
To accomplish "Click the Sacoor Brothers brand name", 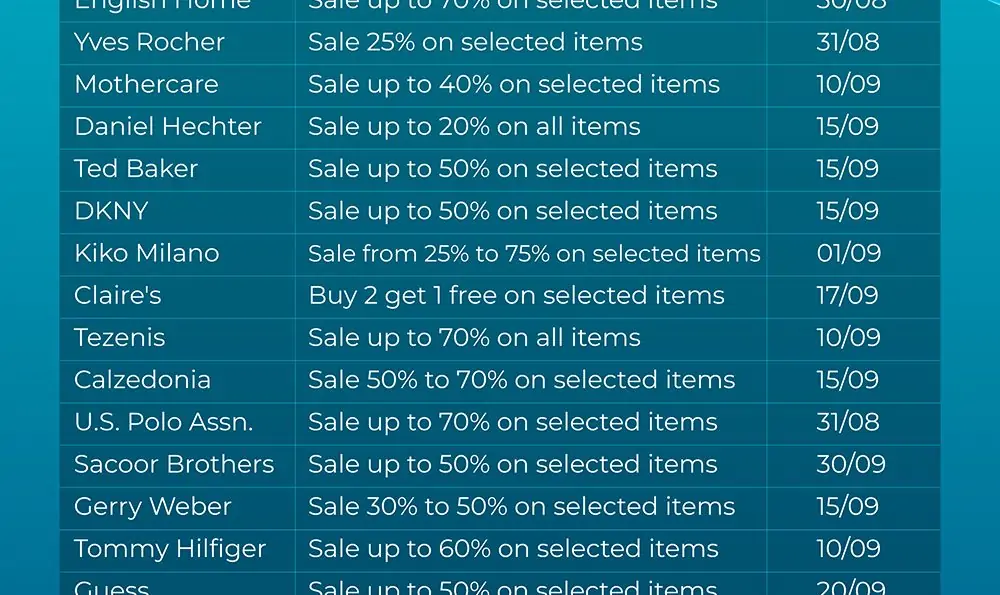I will click(174, 464).
